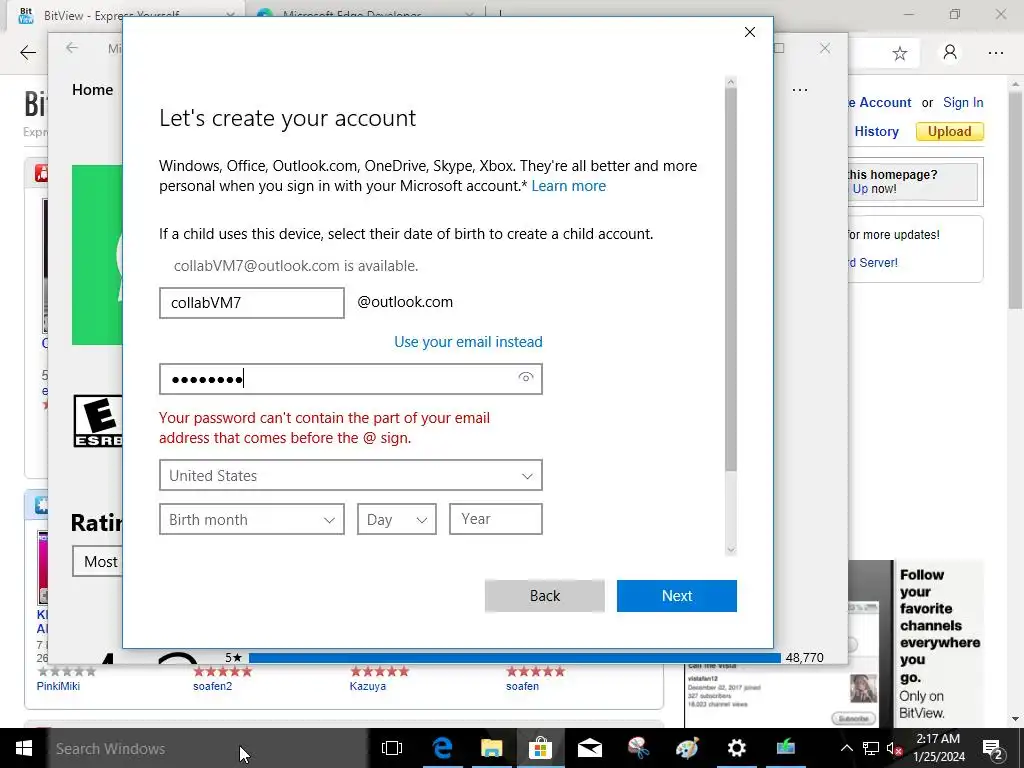Click the Upload button on BitView
Viewport: 1024px width, 768px height.
click(950, 131)
